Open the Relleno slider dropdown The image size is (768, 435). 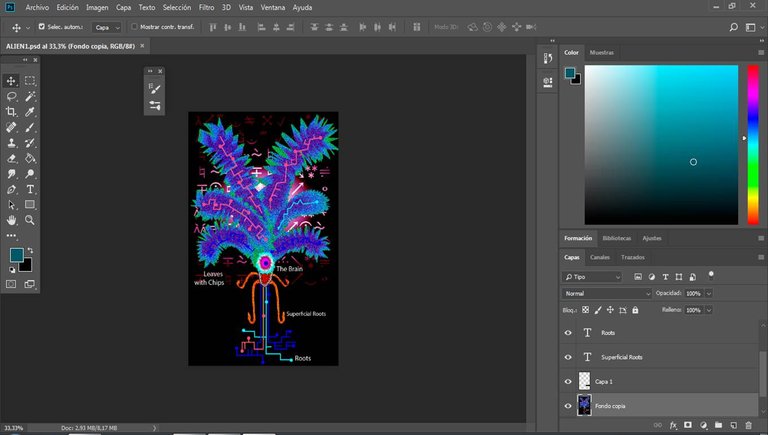point(709,310)
